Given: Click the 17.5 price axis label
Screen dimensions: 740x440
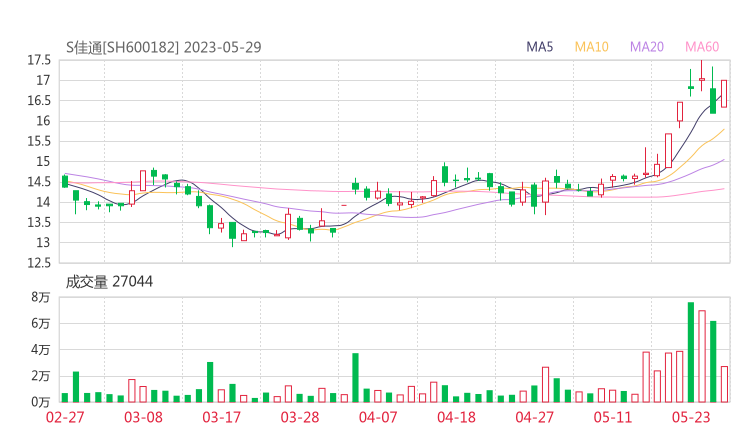Looking at the screenshot, I should pos(39,60).
